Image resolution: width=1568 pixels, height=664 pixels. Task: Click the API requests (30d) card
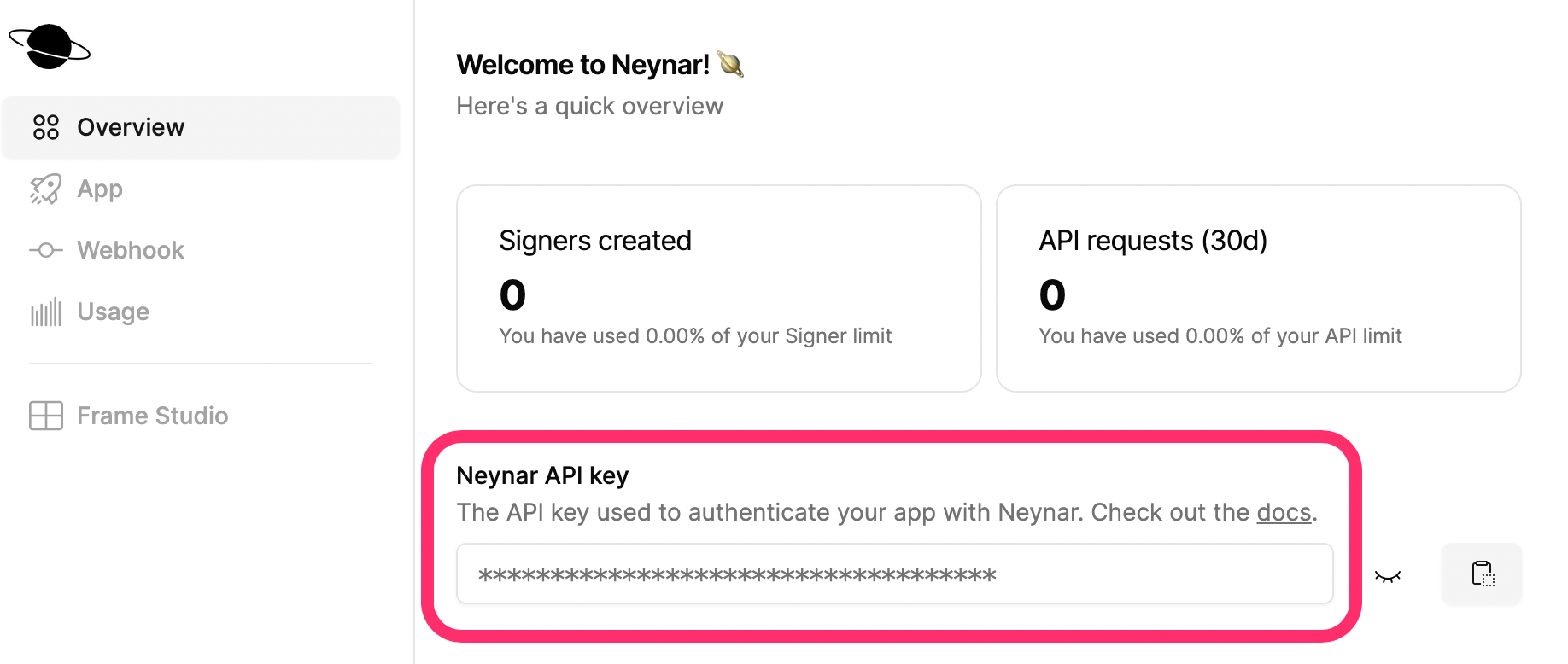1258,288
